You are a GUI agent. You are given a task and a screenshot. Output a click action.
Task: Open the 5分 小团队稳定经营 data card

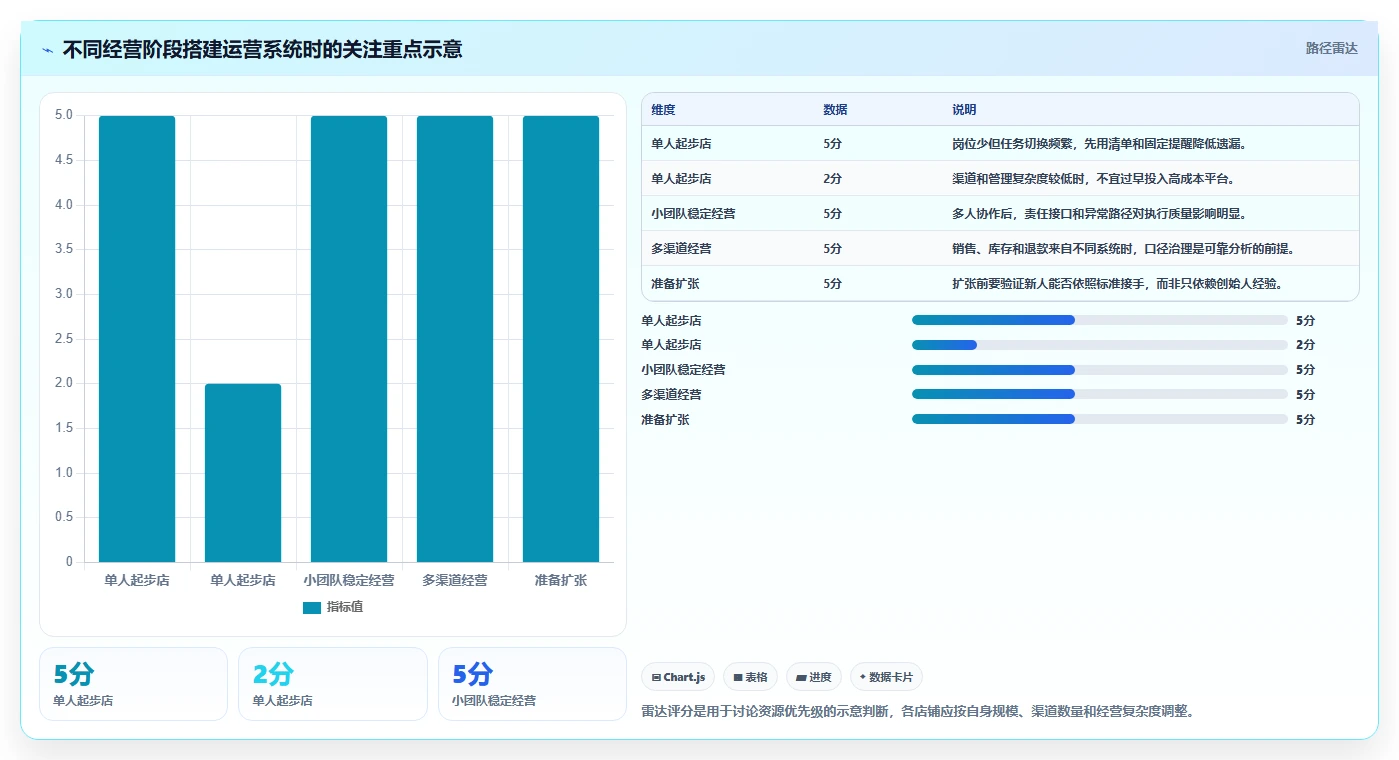click(x=532, y=684)
